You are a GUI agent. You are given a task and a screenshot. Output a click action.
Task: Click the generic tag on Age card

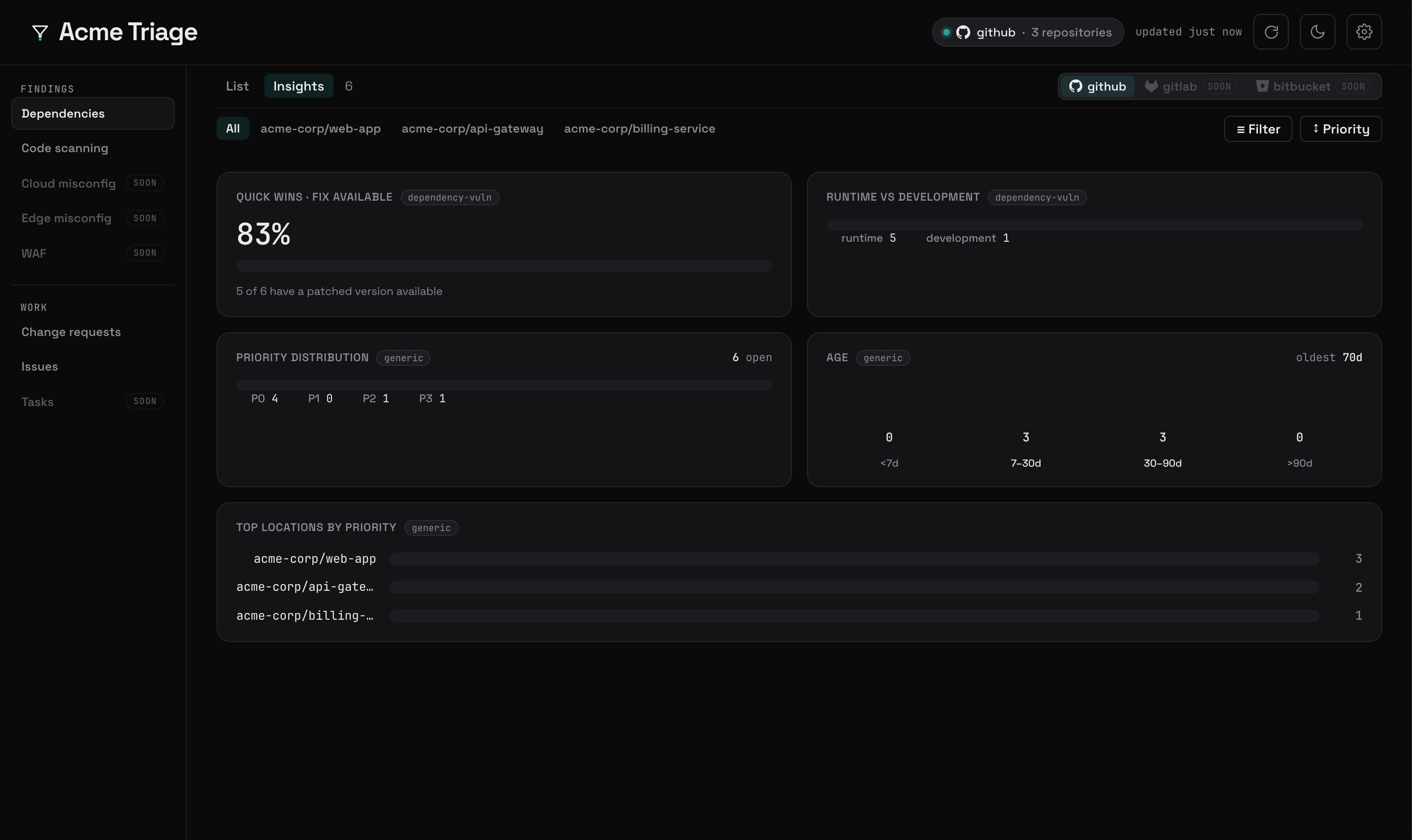pos(883,358)
